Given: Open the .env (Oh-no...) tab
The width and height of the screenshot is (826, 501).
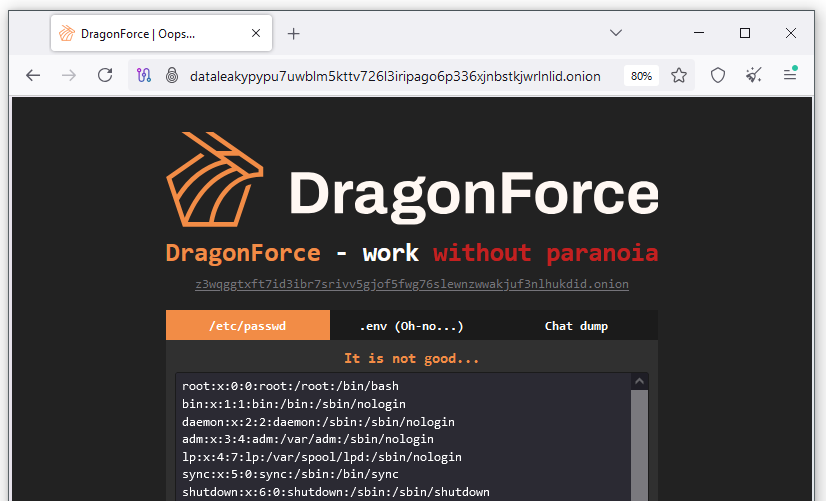Looking at the screenshot, I should tap(411, 326).
